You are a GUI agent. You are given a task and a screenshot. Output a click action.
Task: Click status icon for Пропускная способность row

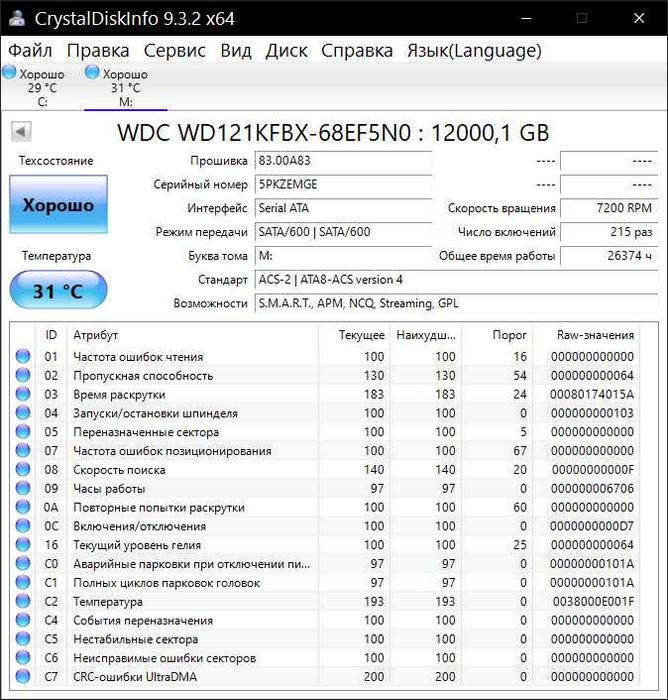(x=23, y=375)
